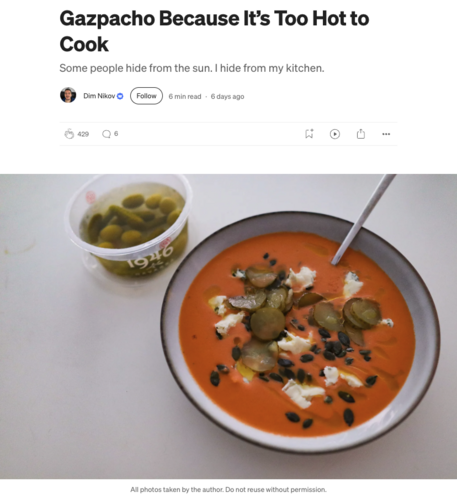Follow the author Dim Nikov

tap(146, 96)
